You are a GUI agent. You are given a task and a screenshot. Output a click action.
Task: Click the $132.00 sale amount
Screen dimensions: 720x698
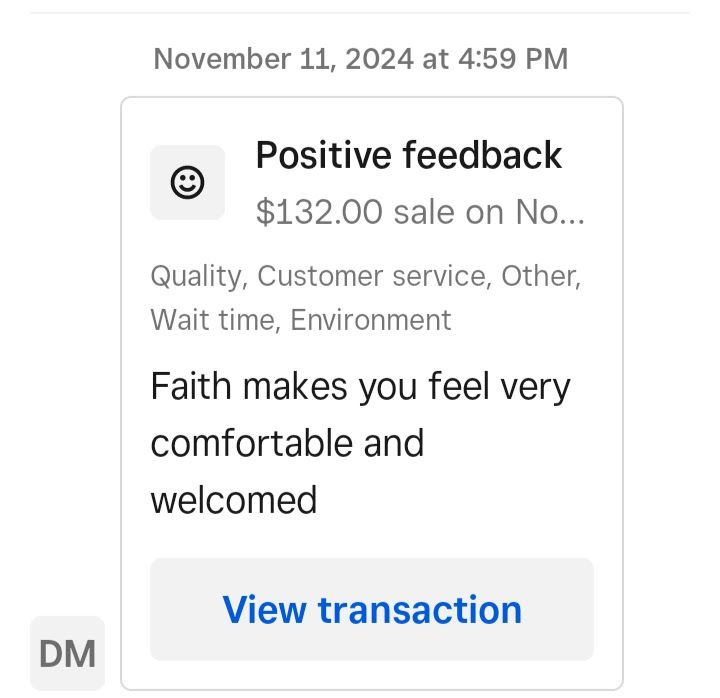tap(319, 212)
